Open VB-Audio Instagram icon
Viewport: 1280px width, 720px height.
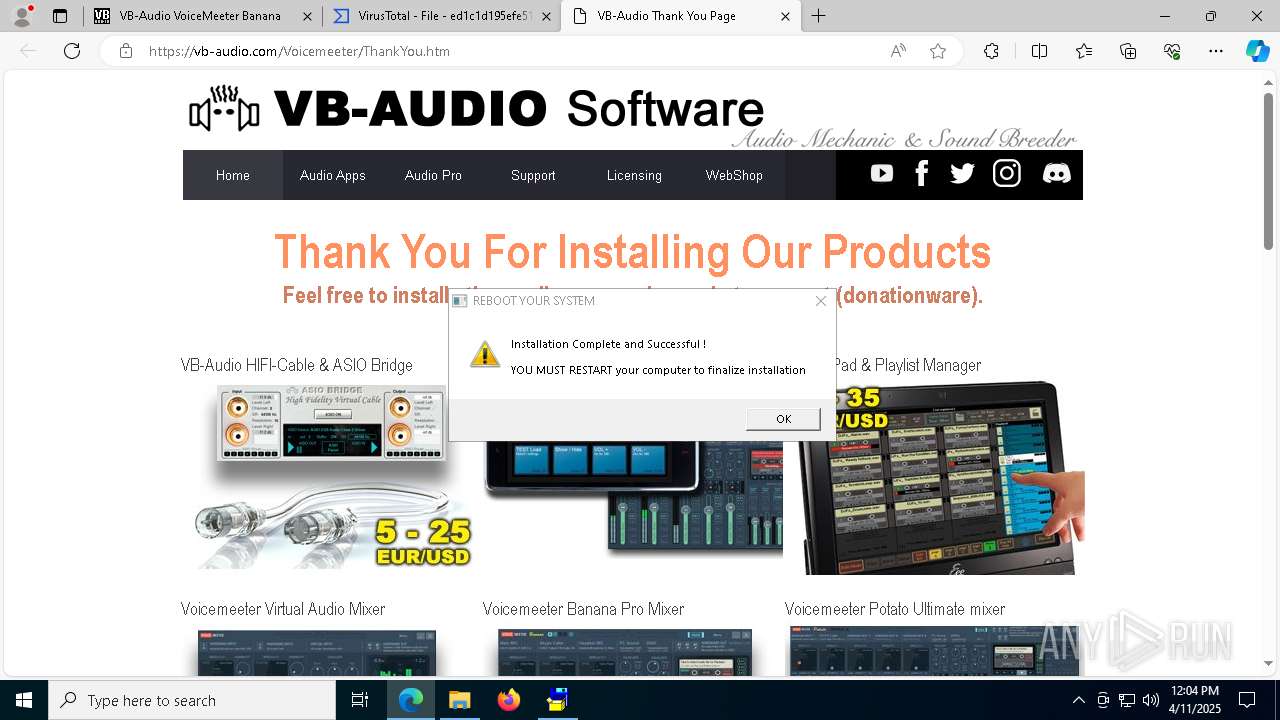click(1006, 174)
